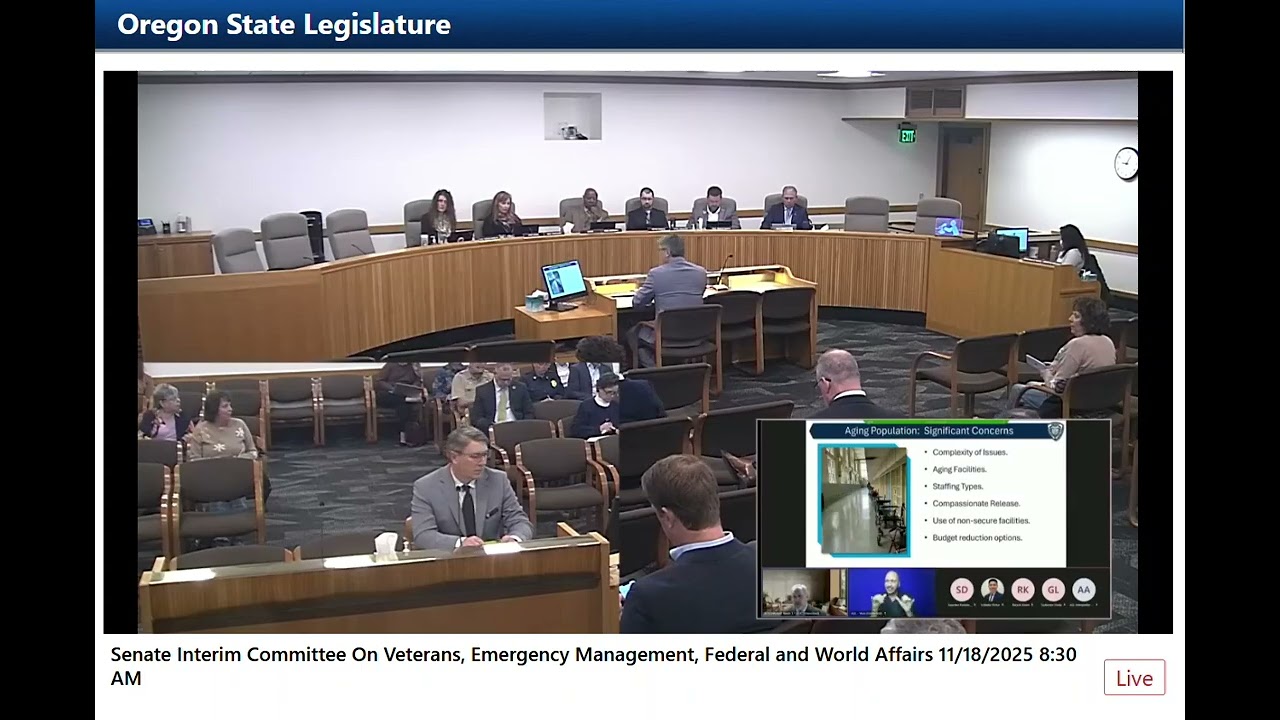1280x720 pixels.
Task: Click the AA participant avatar in video
Action: click(1084, 589)
